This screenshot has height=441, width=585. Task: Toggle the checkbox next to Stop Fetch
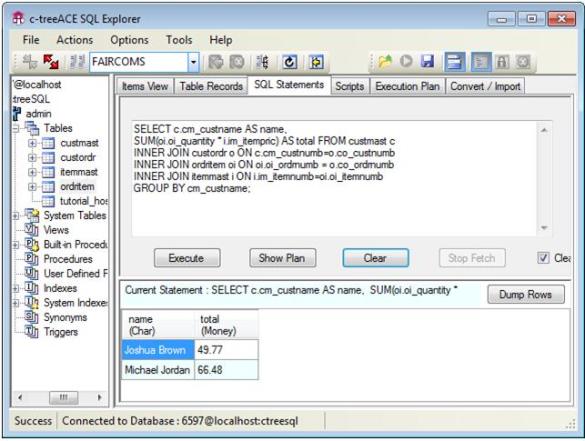click(x=543, y=258)
